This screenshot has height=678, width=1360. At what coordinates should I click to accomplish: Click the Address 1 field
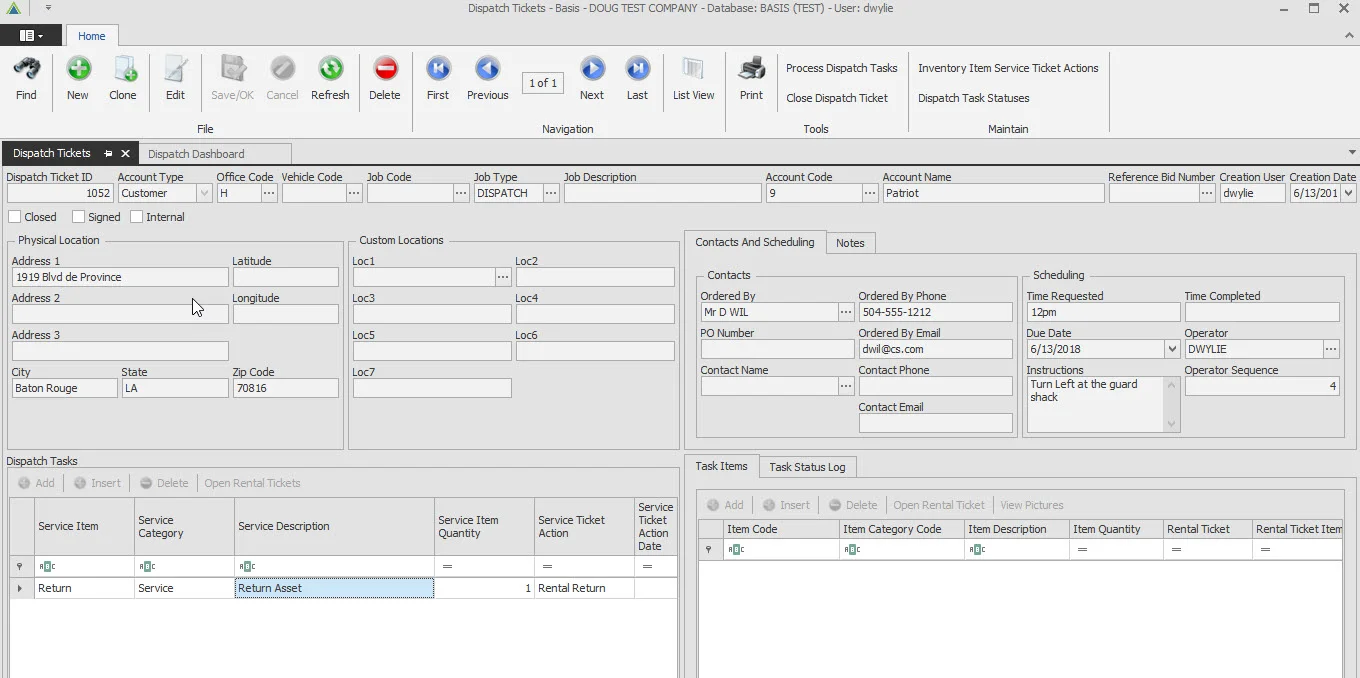tap(120, 277)
